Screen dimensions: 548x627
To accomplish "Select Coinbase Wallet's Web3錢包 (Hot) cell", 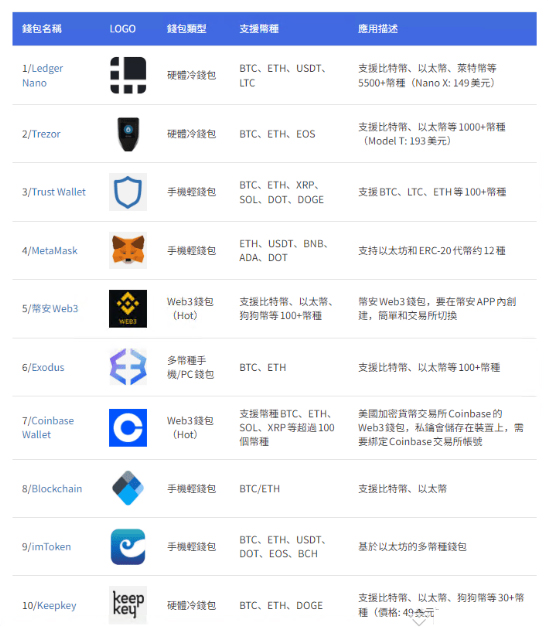I will click(x=190, y=427).
